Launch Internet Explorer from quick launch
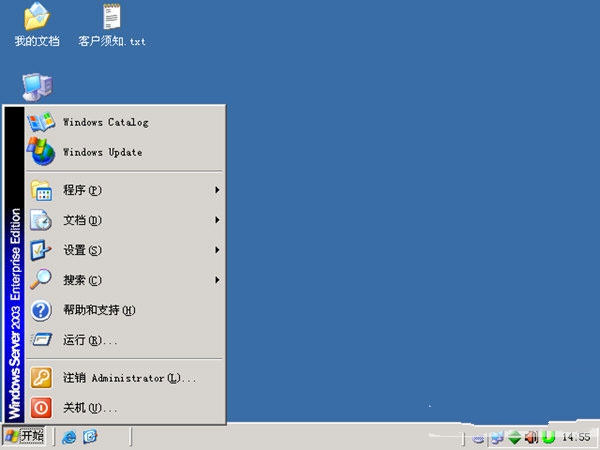The image size is (600, 450). tap(70, 437)
